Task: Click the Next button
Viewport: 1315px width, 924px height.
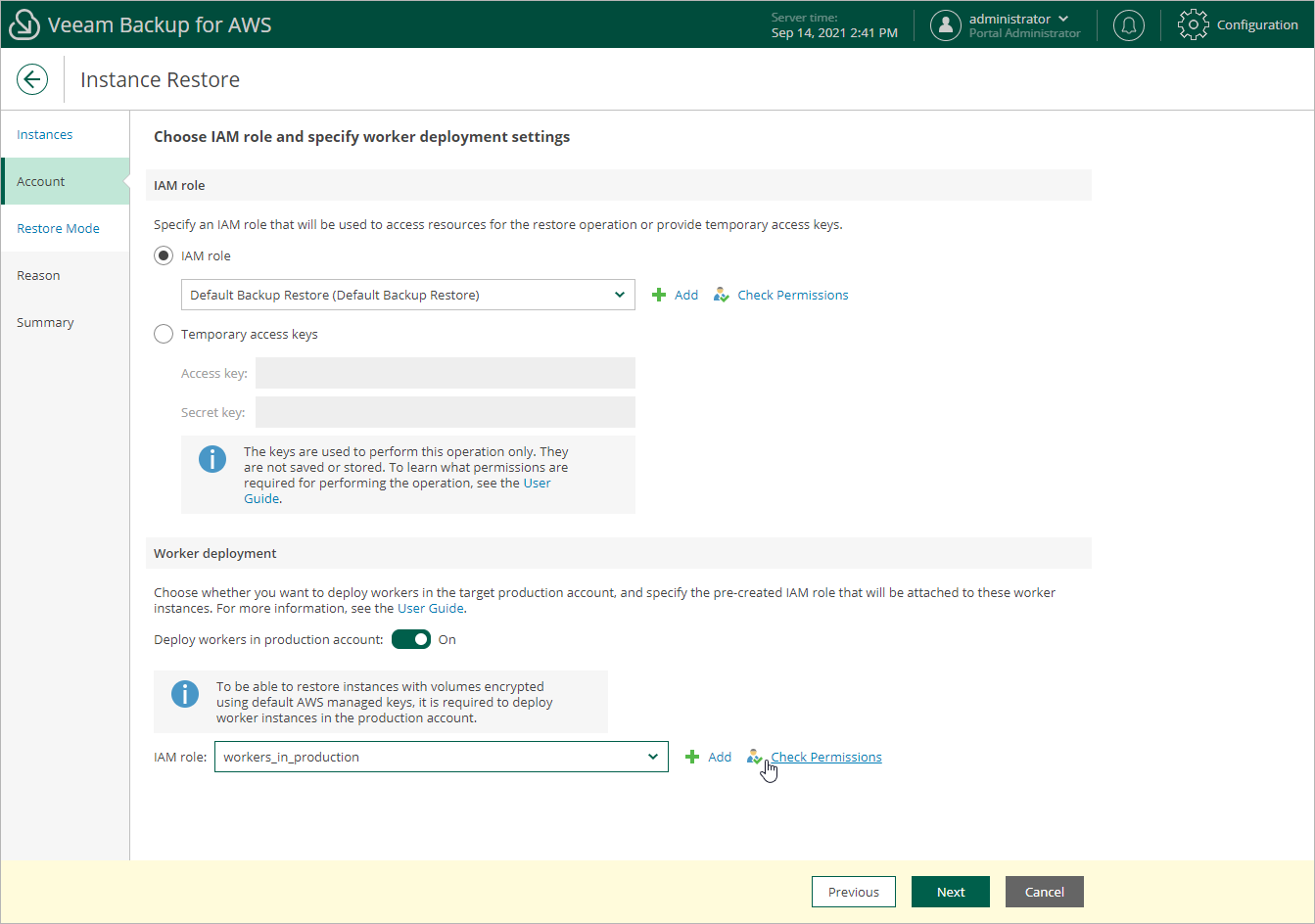Action: coord(949,892)
